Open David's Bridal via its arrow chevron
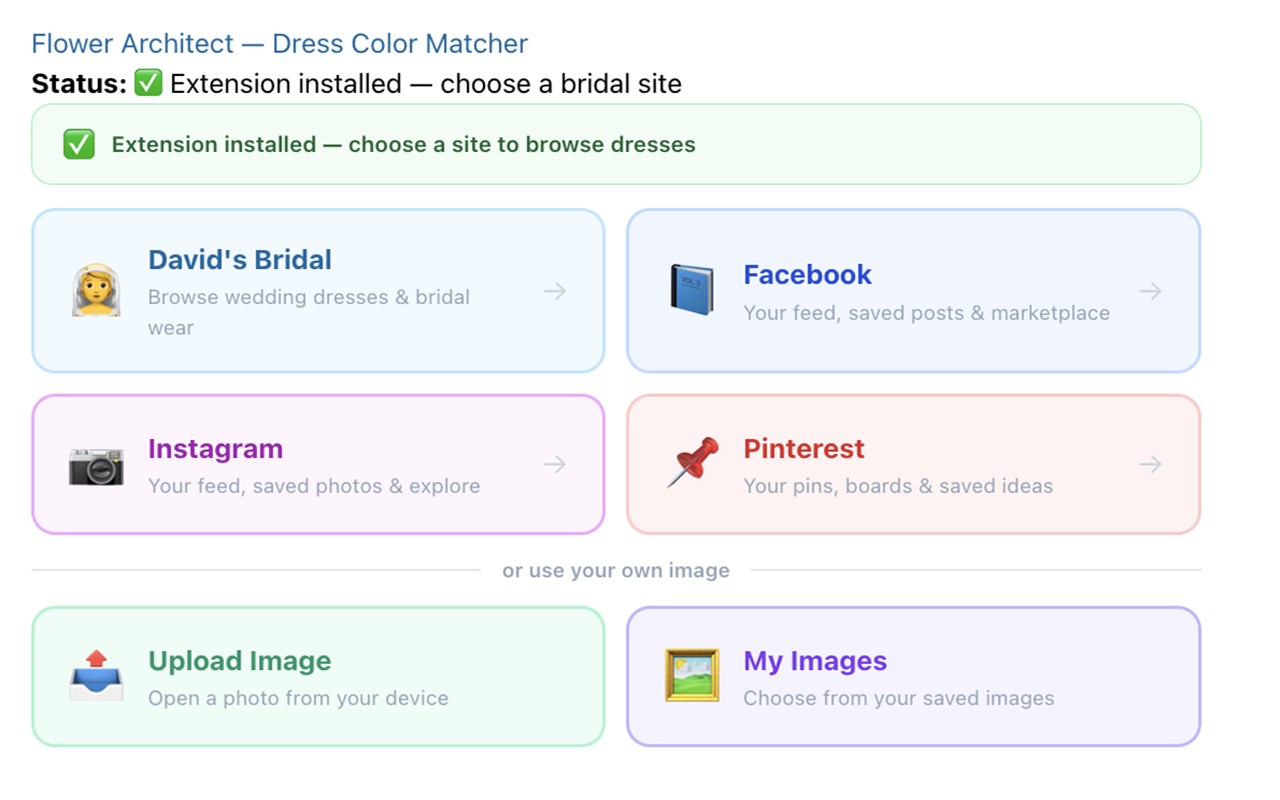This screenshot has height=800, width=1280. click(x=556, y=291)
